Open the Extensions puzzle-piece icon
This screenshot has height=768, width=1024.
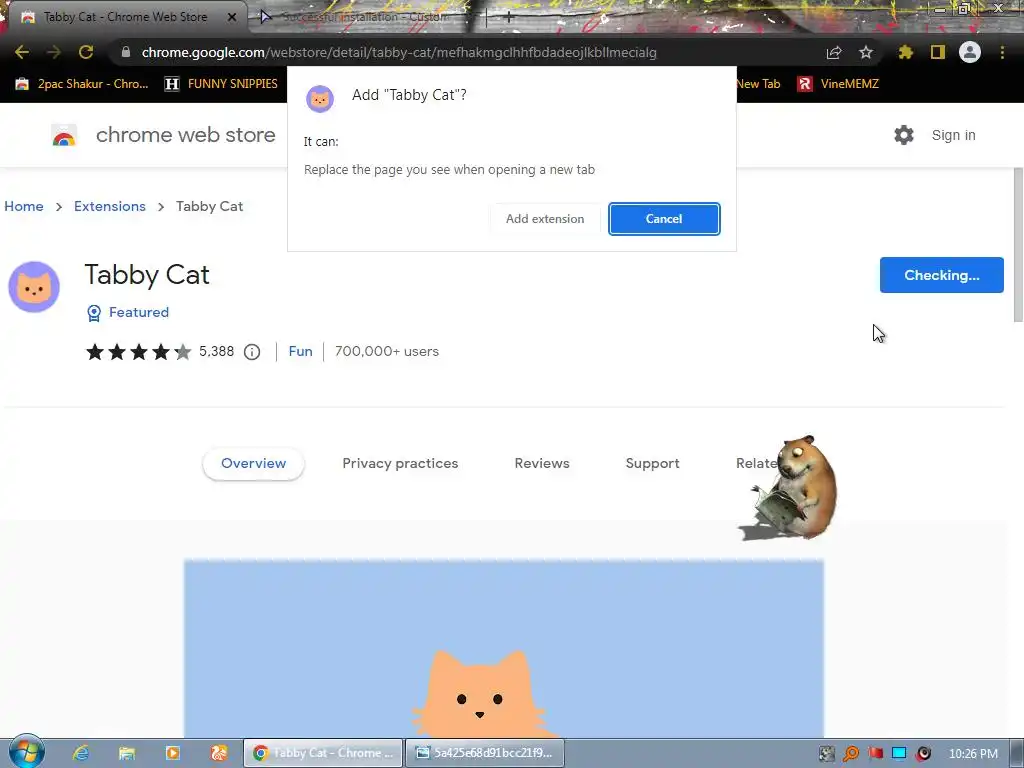coord(905,52)
